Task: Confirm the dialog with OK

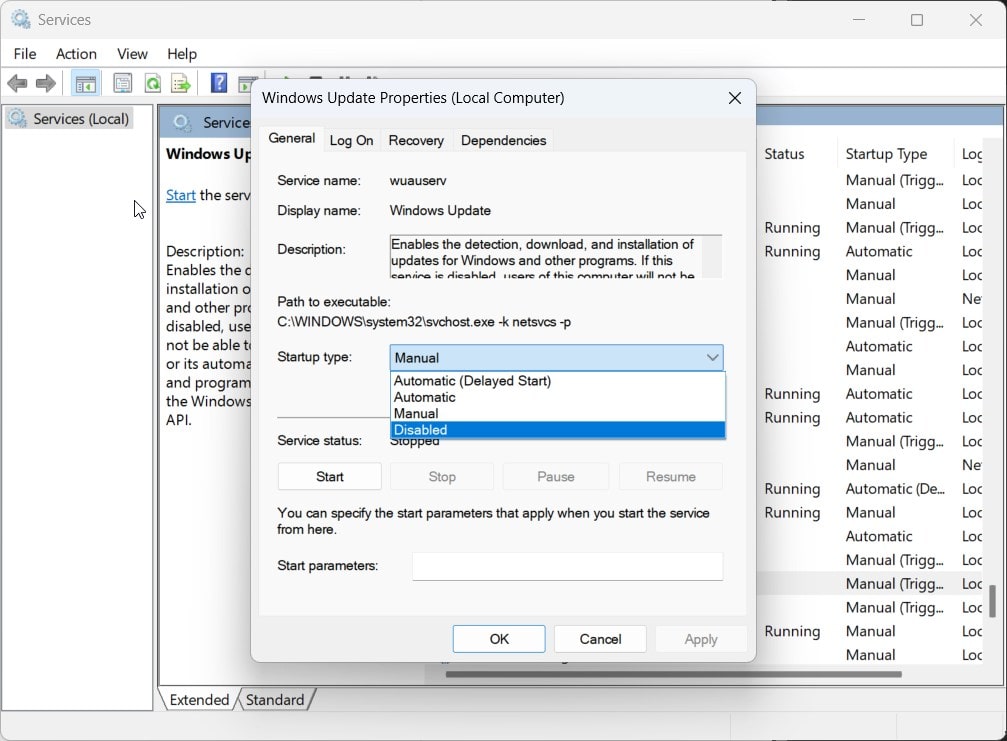Action: coord(499,639)
